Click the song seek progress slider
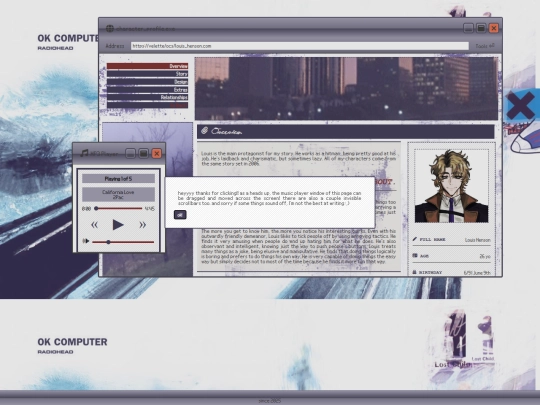The width and height of the screenshot is (540, 405). click(x=118, y=208)
